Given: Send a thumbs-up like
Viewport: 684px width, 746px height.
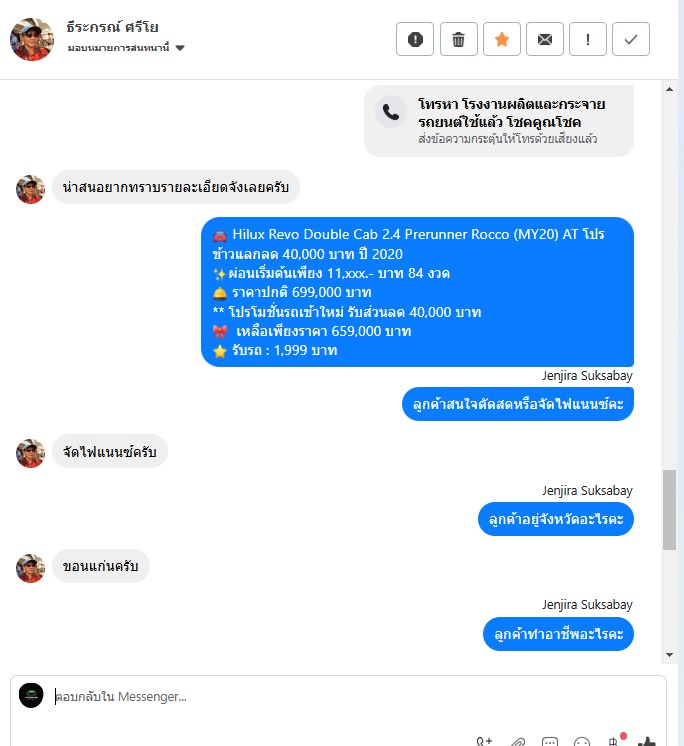Looking at the screenshot, I should (x=647, y=741).
